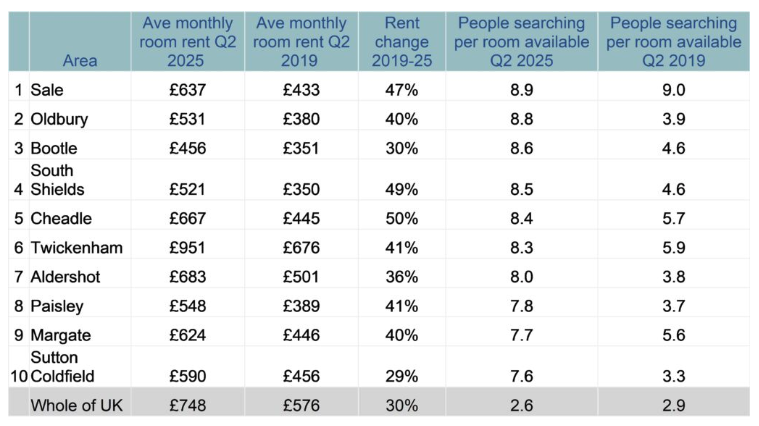The width and height of the screenshot is (759, 426).
Task: Click the Oldbury area name
Action: pos(59,119)
